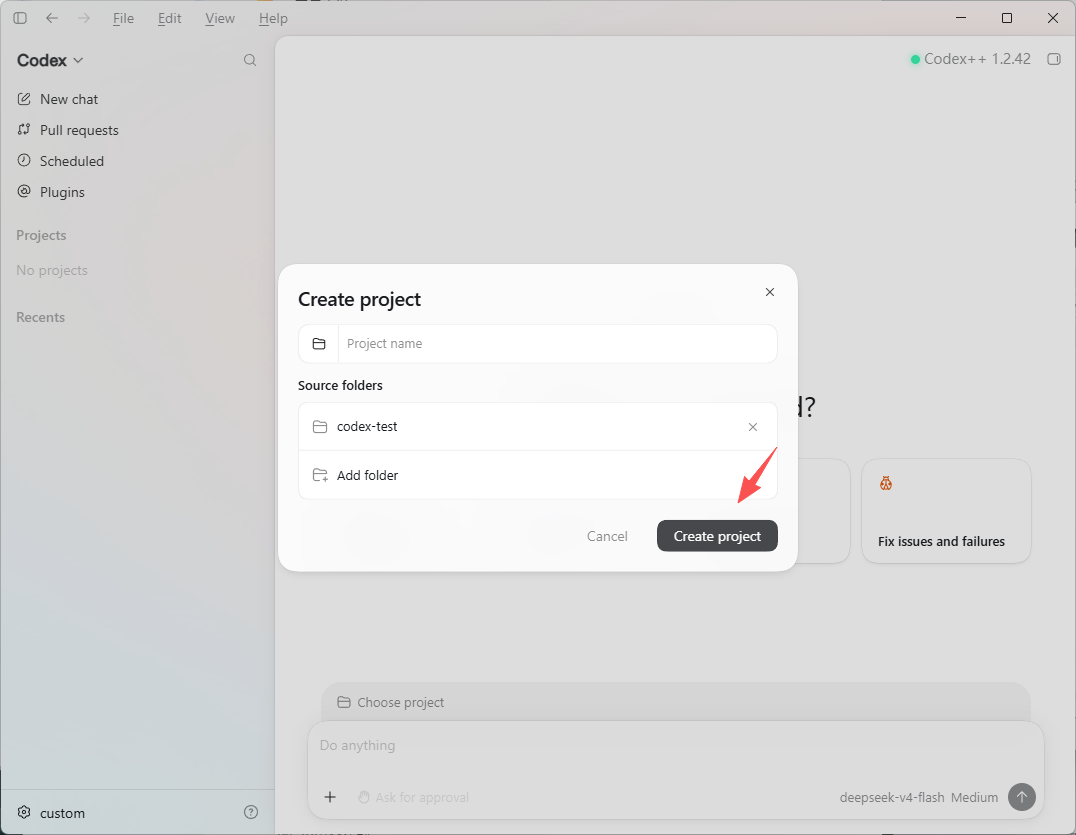The height and width of the screenshot is (835, 1076).
Task: Open the File menu
Action: [124, 19]
